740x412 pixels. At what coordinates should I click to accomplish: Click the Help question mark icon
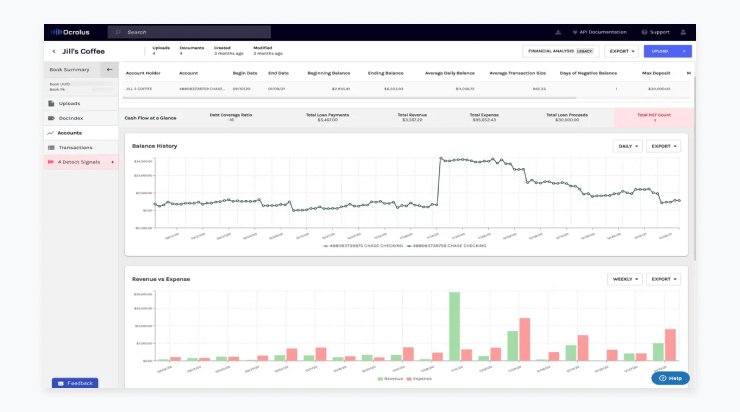(662, 378)
